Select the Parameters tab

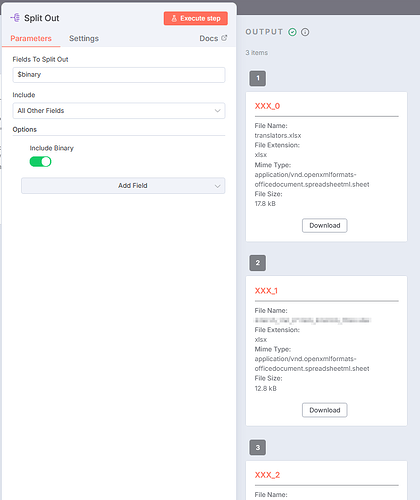click(x=31, y=38)
